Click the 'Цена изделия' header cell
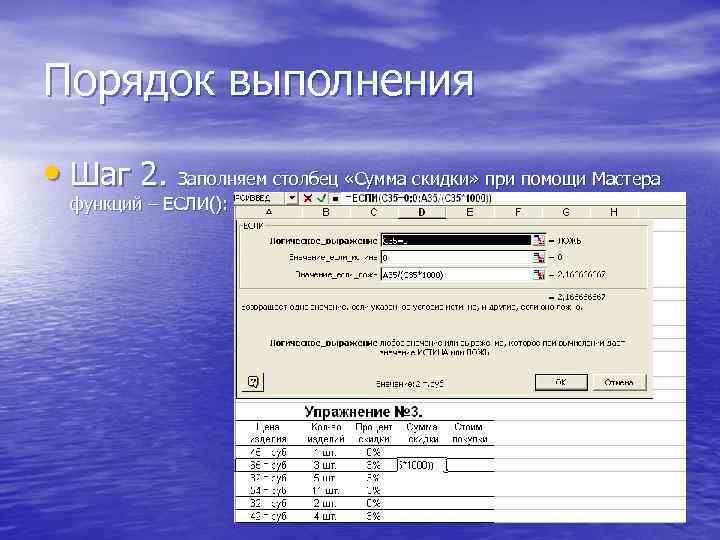The width and height of the screenshot is (720, 540). click(x=269, y=433)
